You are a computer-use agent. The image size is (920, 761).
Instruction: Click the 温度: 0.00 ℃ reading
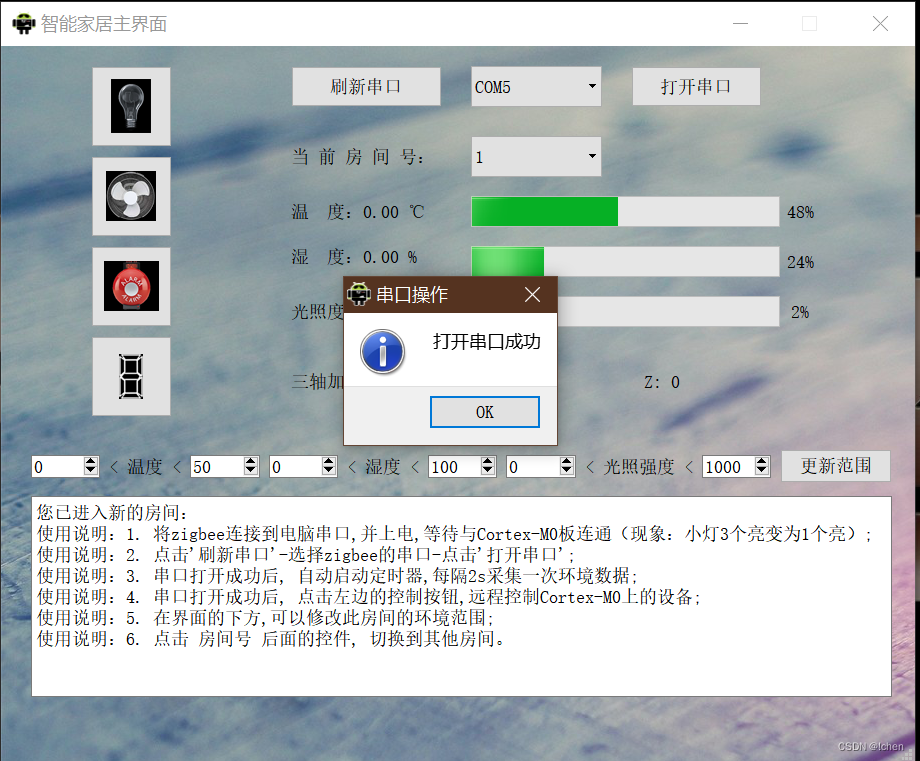tap(358, 212)
